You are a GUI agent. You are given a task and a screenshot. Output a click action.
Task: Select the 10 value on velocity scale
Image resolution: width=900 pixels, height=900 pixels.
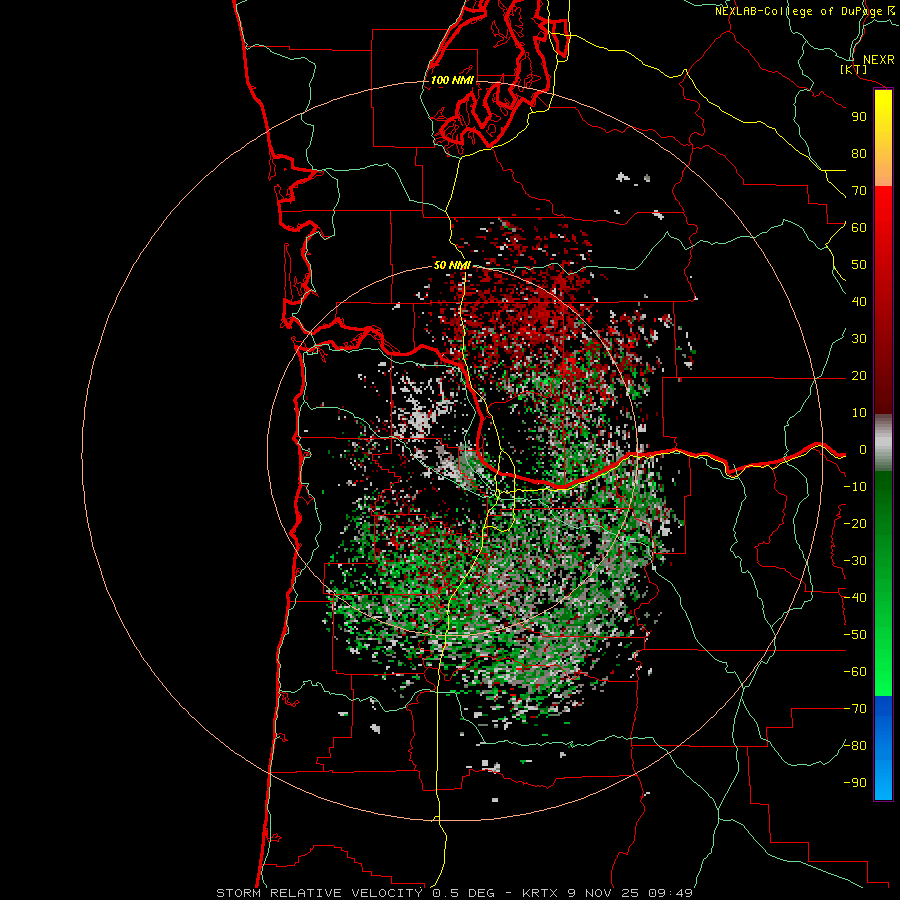tap(859, 413)
